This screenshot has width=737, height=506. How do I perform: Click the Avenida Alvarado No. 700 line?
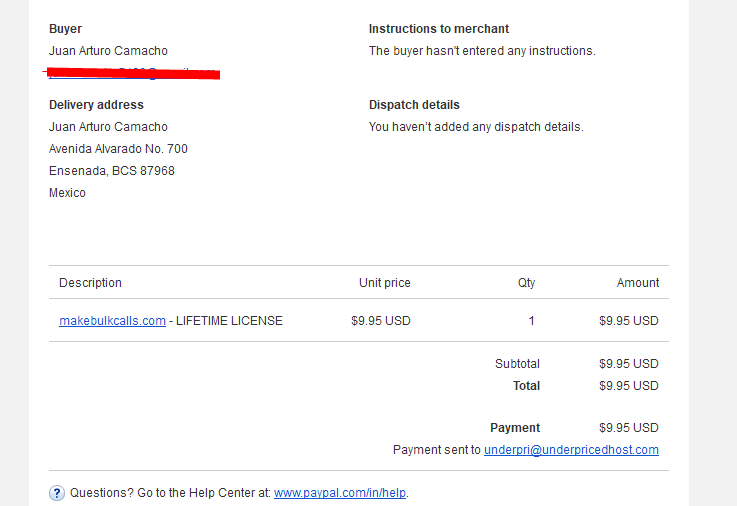pos(118,149)
